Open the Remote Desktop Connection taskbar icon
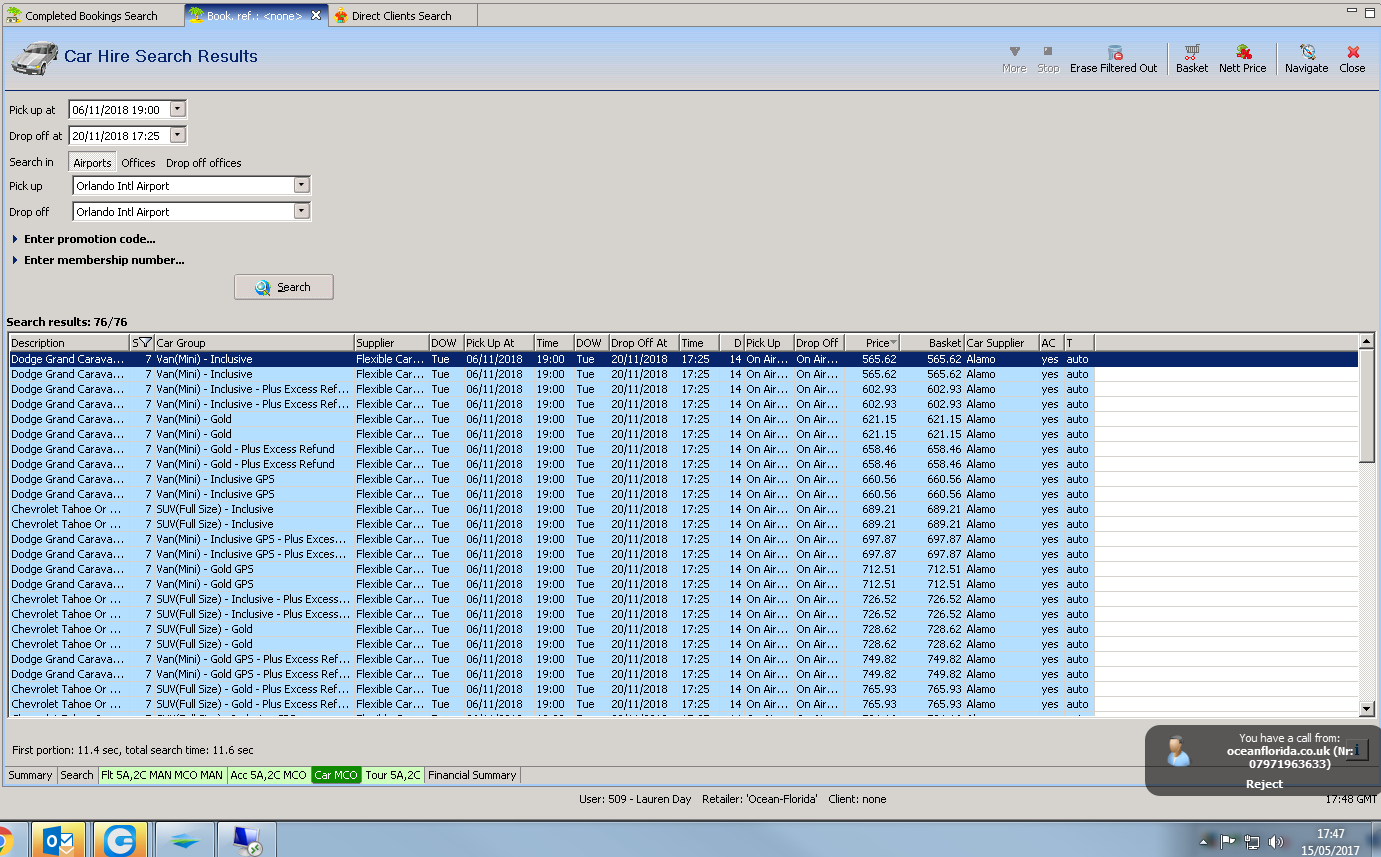 coord(246,840)
